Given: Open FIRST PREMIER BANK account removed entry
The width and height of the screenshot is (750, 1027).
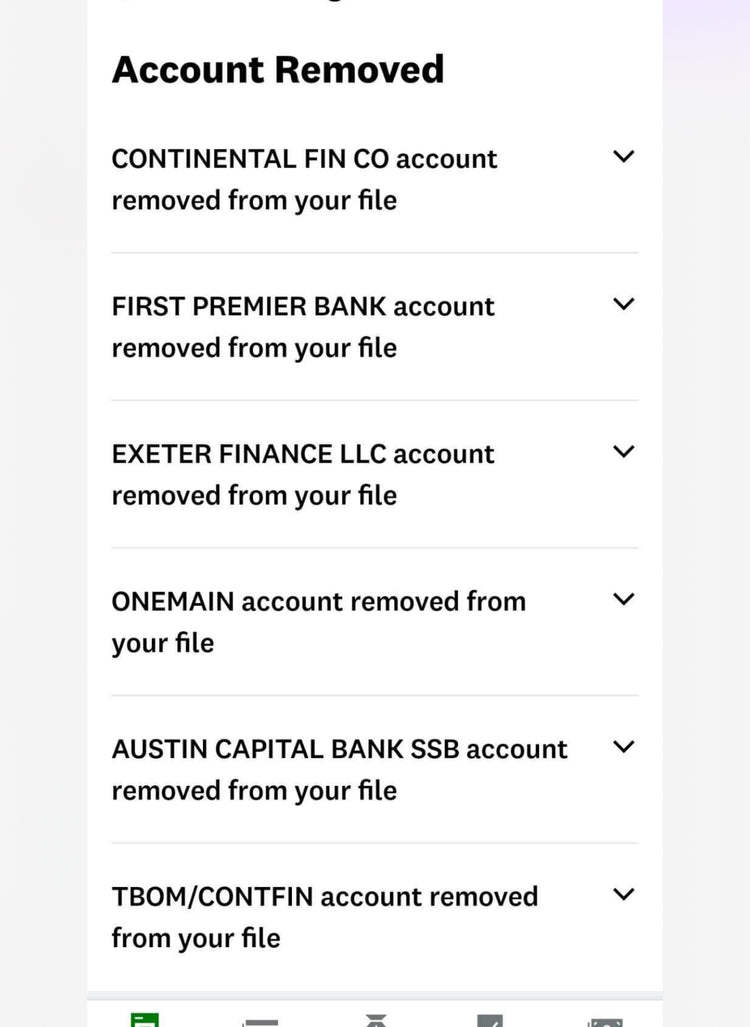Looking at the screenshot, I should [x=303, y=326].
